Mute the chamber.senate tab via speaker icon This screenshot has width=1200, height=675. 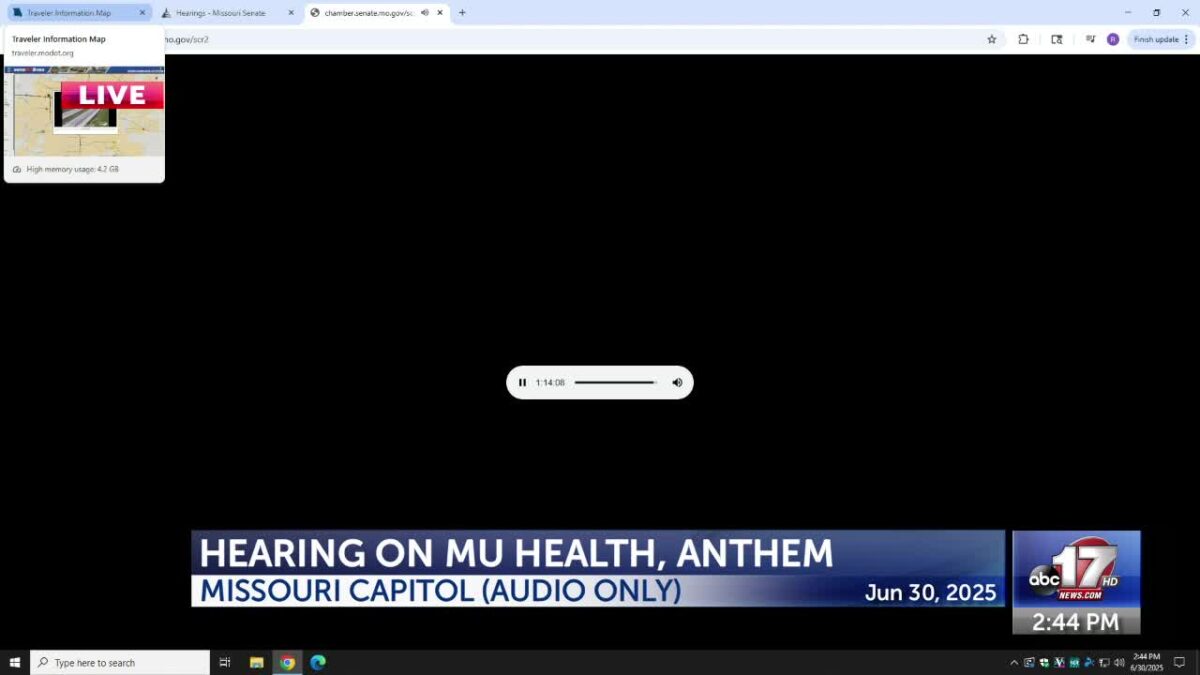(425, 13)
